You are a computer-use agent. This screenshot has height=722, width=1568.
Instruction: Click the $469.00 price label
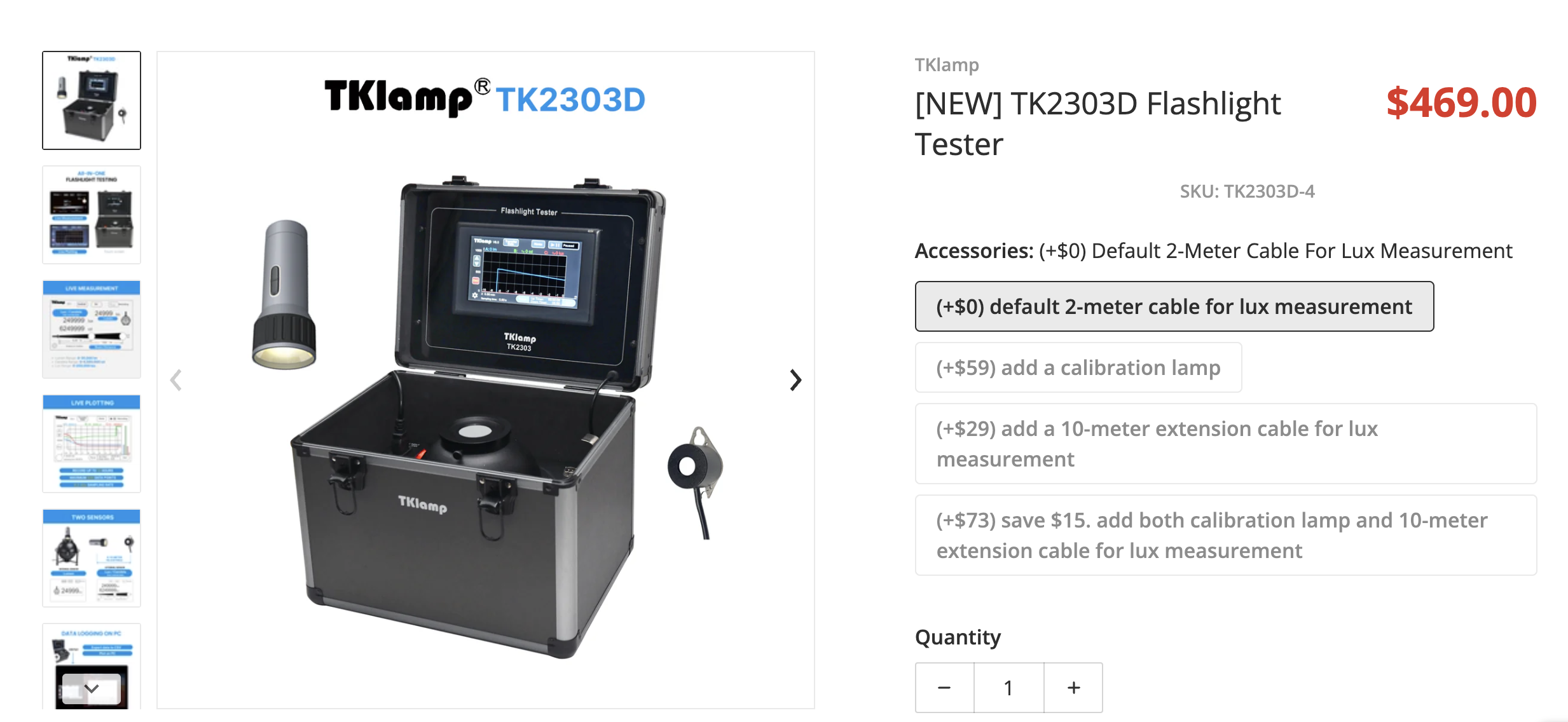(1461, 103)
